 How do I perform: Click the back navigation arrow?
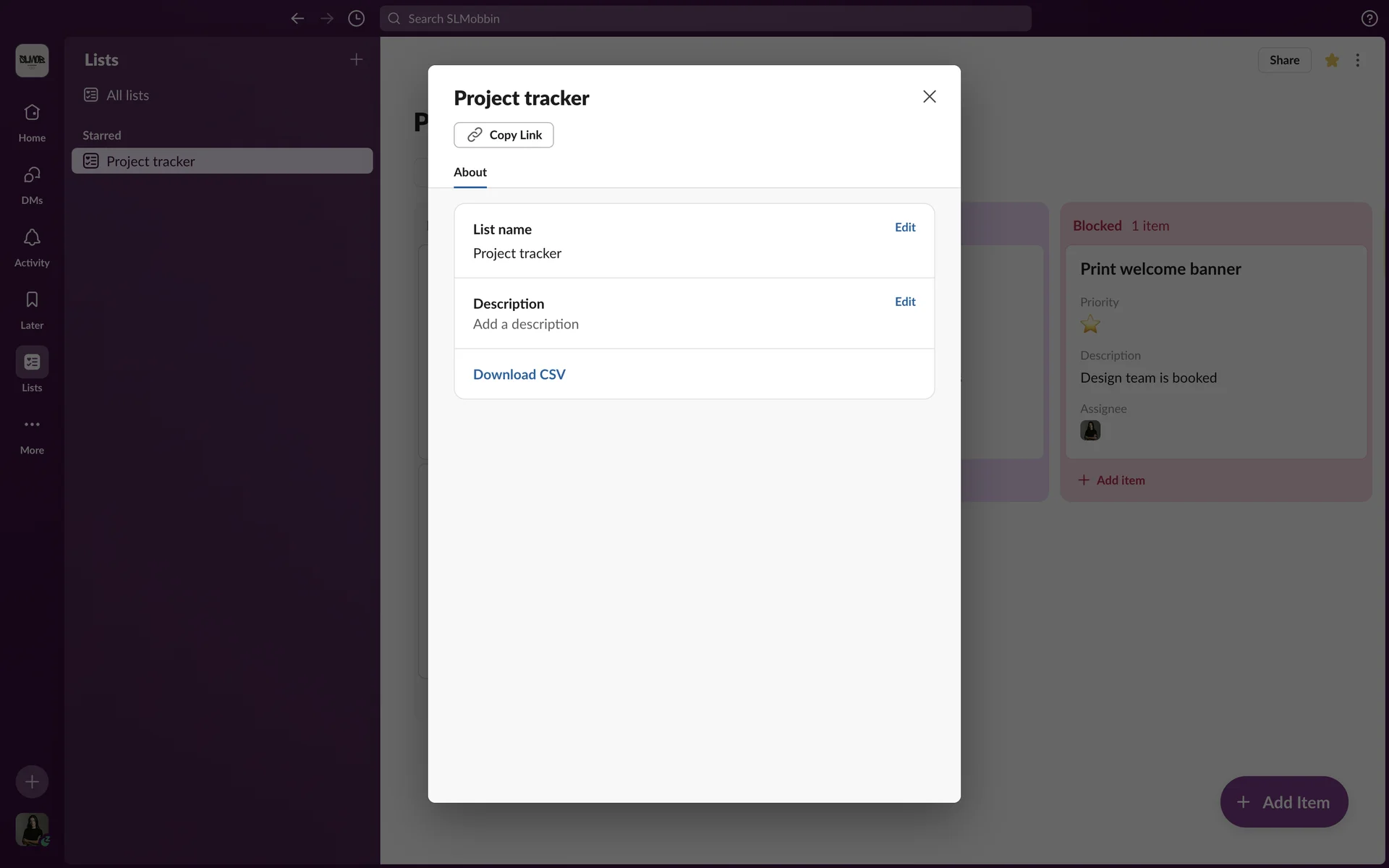297,19
